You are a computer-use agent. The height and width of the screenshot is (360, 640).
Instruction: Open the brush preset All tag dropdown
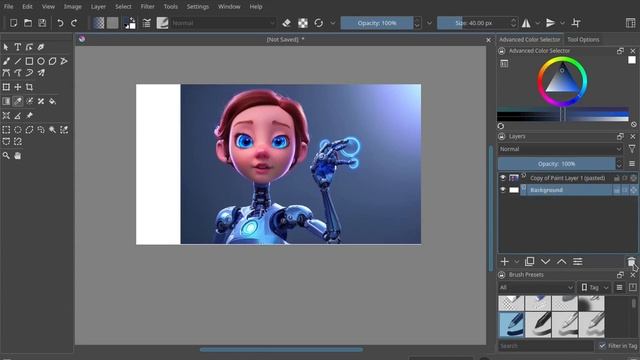[536, 287]
